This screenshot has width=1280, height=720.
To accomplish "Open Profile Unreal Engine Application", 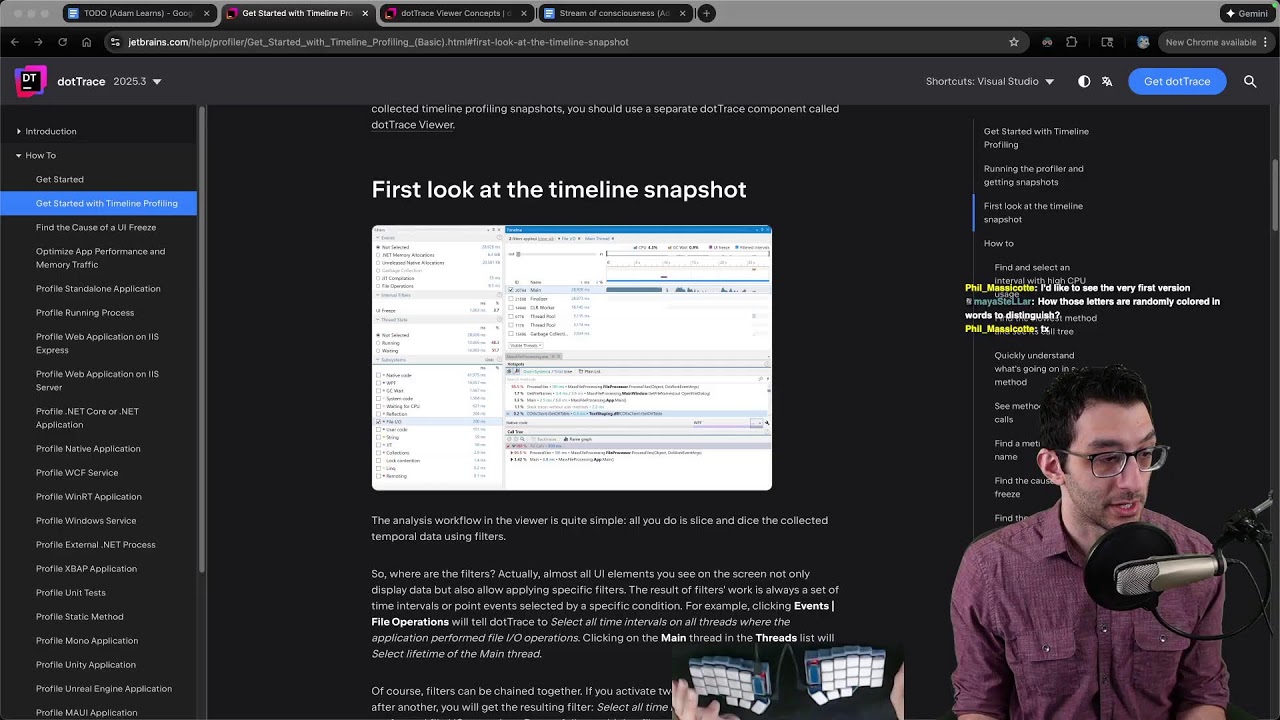I will (104, 689).
